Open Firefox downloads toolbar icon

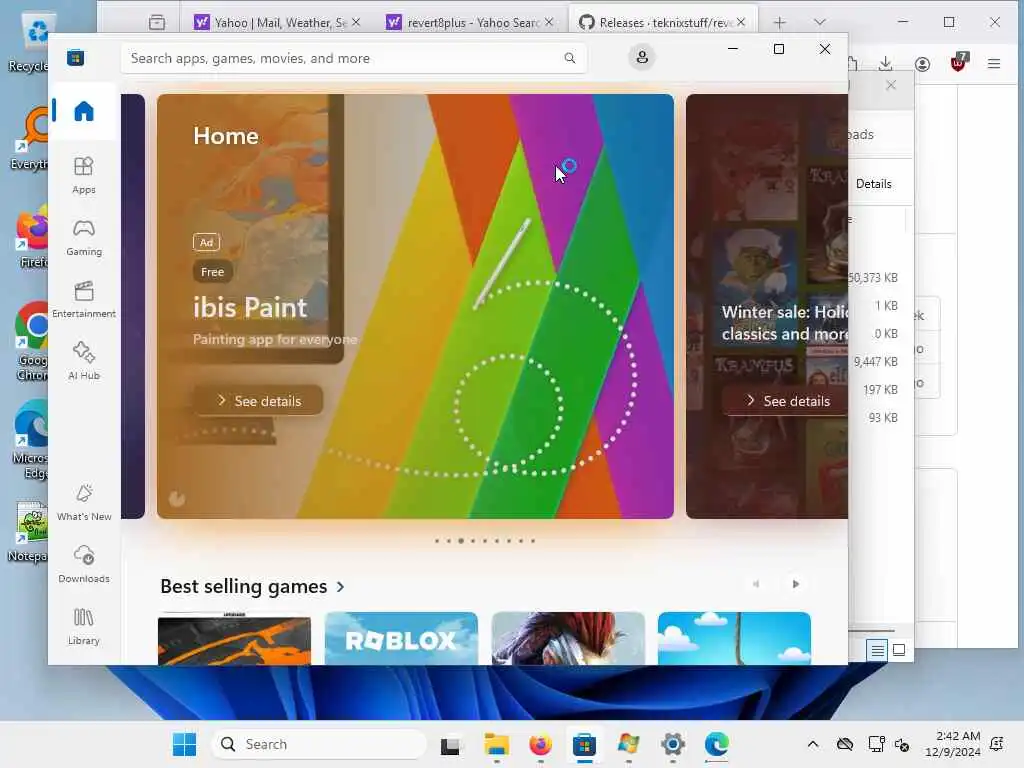pos(886,63)
